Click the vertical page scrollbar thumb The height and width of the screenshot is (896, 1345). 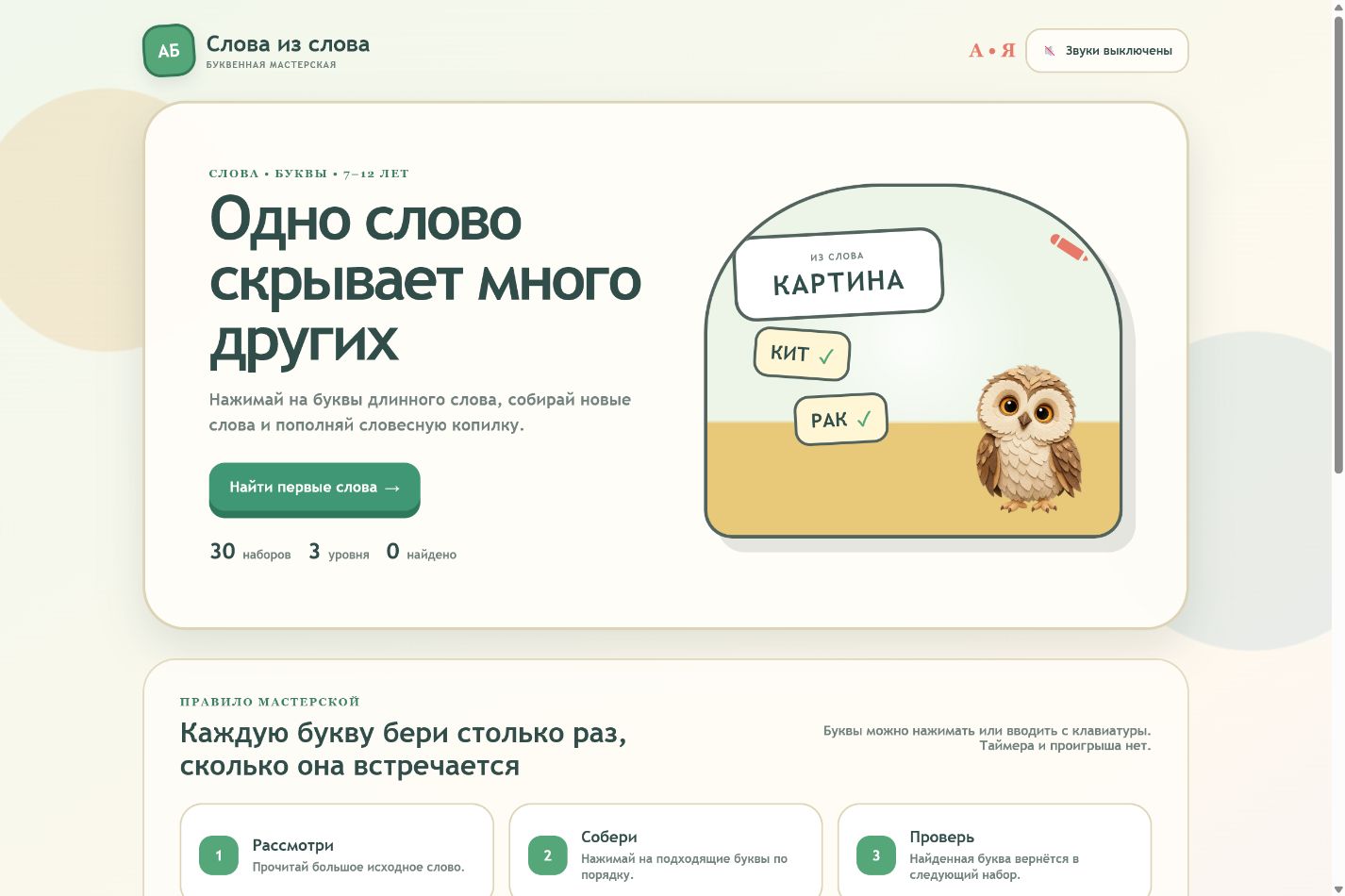(1337, 245)
